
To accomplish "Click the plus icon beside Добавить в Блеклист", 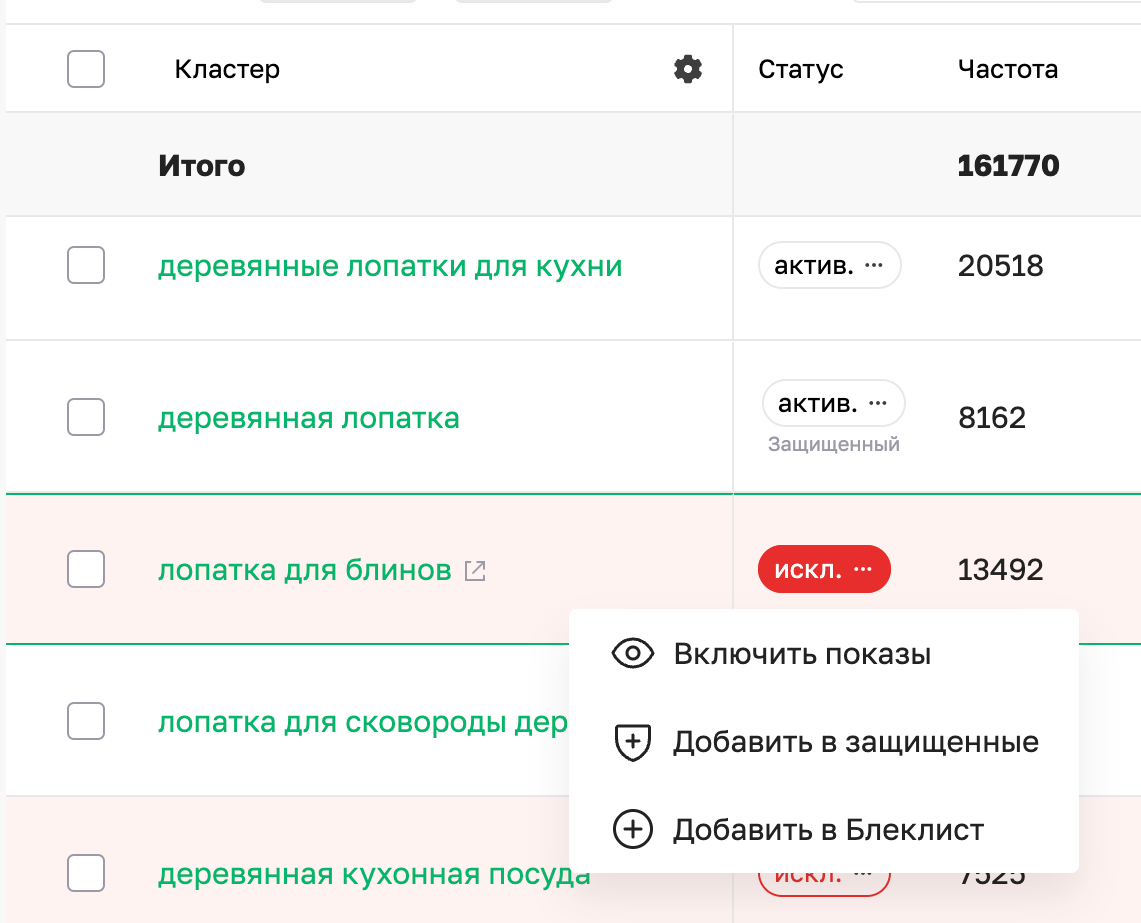I will (633, 829).
